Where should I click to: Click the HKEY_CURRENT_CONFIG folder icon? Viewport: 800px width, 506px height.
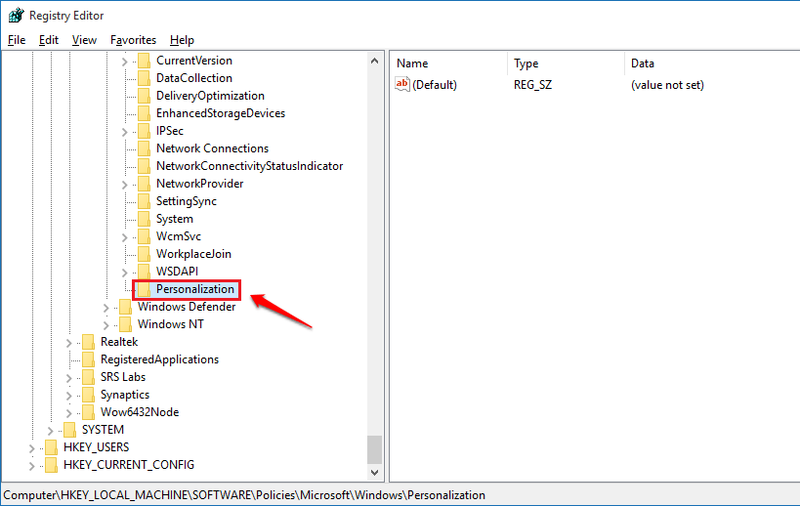click(51, 465)
